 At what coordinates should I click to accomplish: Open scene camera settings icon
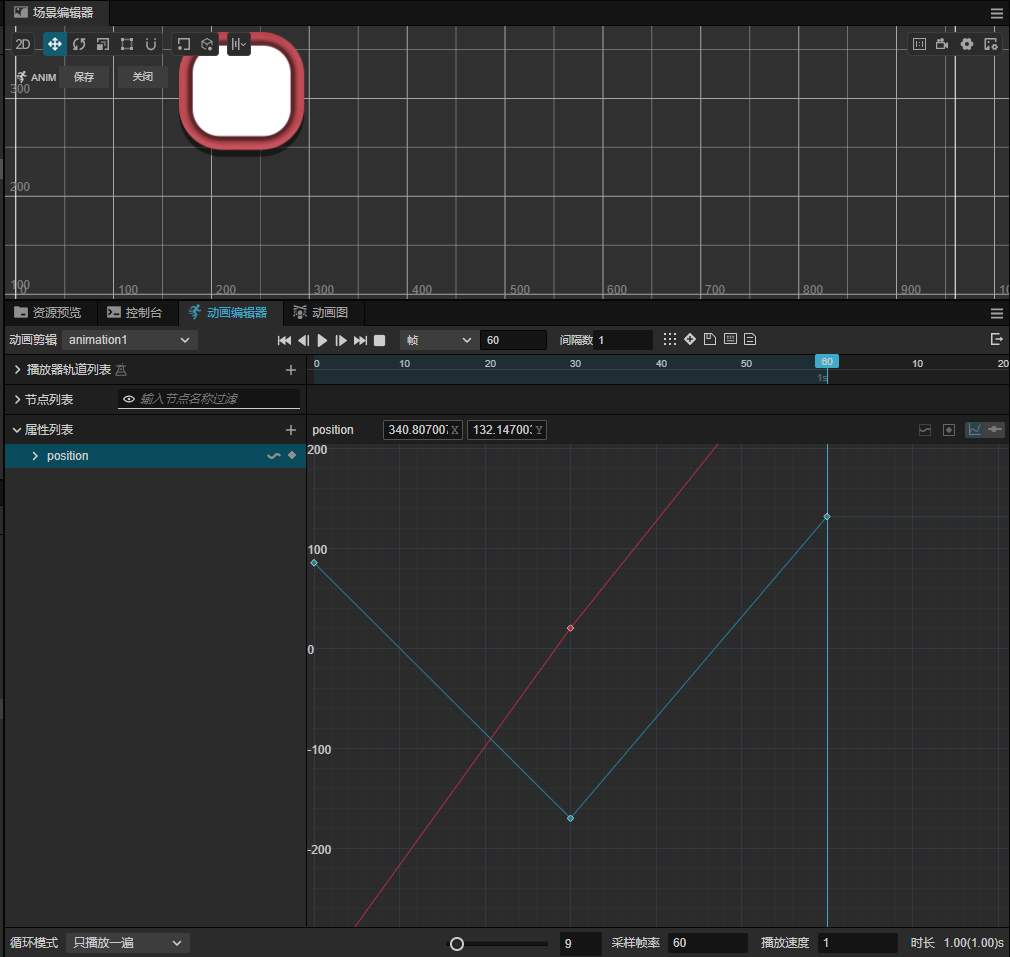pos(942,44)
